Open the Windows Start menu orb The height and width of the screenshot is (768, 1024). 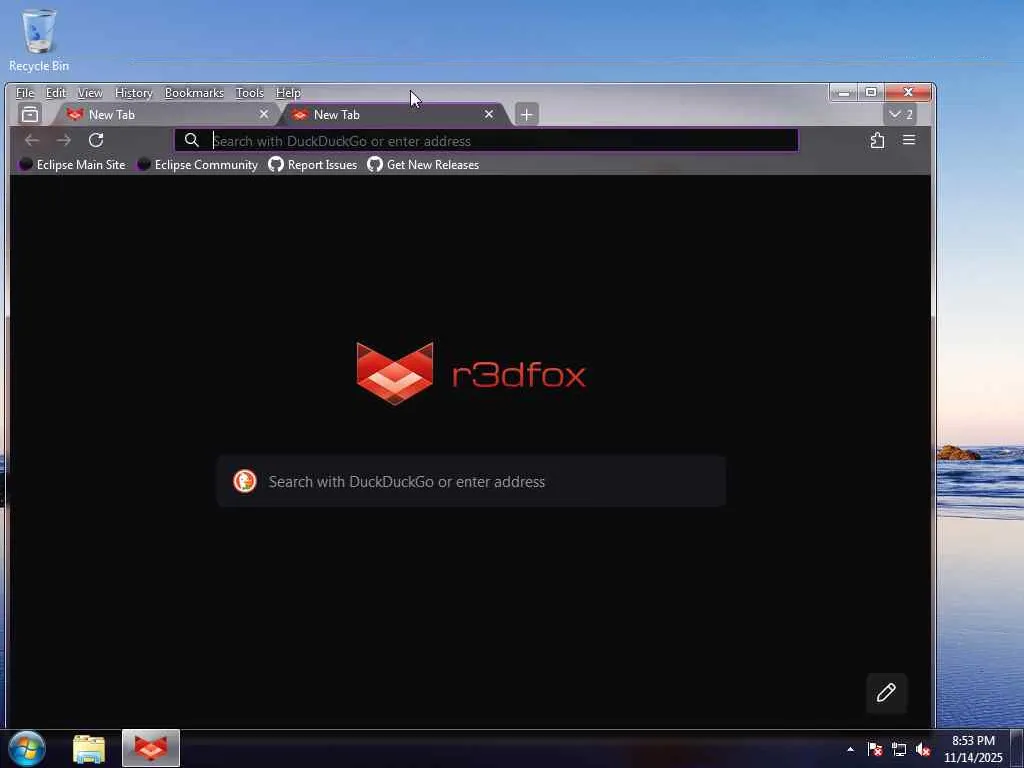point(27,748)
